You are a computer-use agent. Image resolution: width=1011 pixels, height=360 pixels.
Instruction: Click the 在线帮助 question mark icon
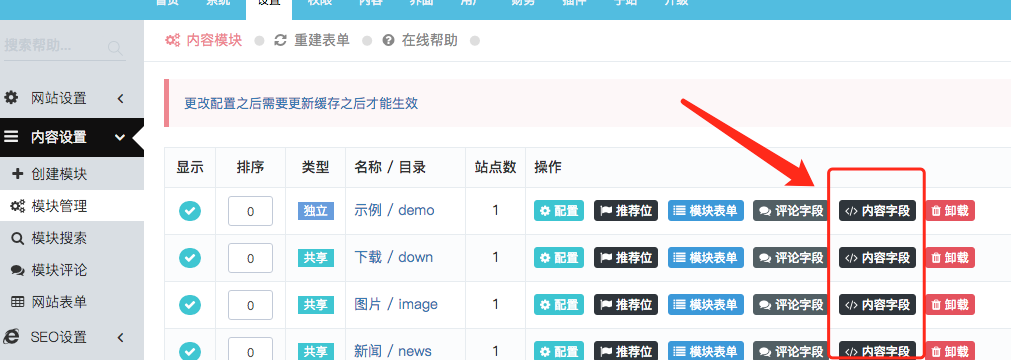pos(388,41)
